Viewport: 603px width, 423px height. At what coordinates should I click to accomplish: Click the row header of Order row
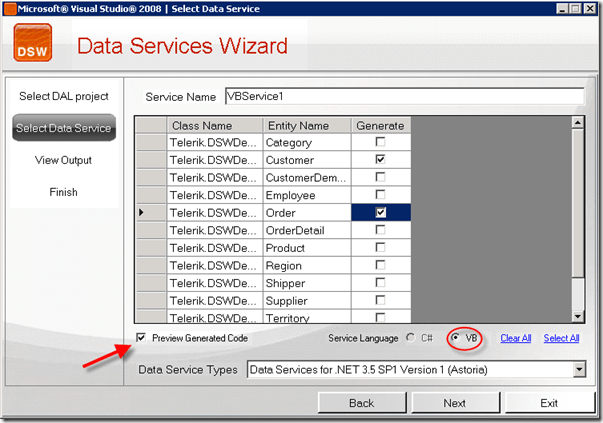[151, 213]
